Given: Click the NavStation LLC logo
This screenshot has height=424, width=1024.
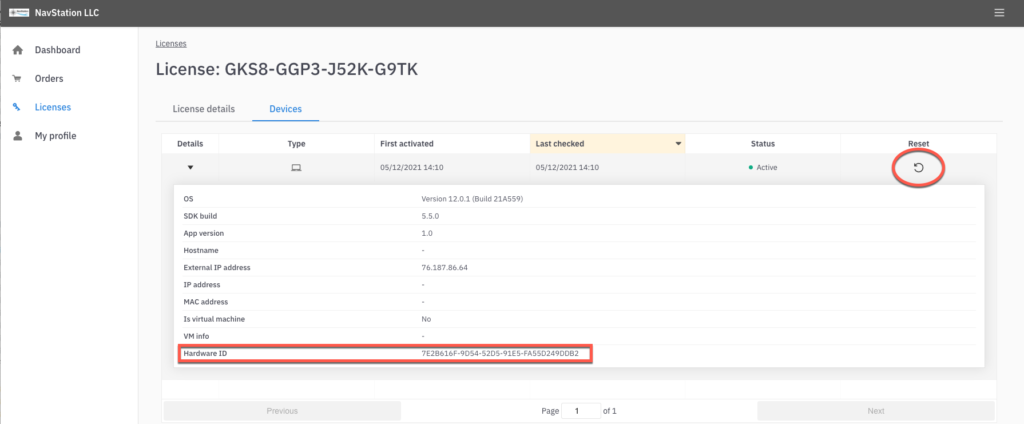Looking at the screenshot, I should [20, 12].
